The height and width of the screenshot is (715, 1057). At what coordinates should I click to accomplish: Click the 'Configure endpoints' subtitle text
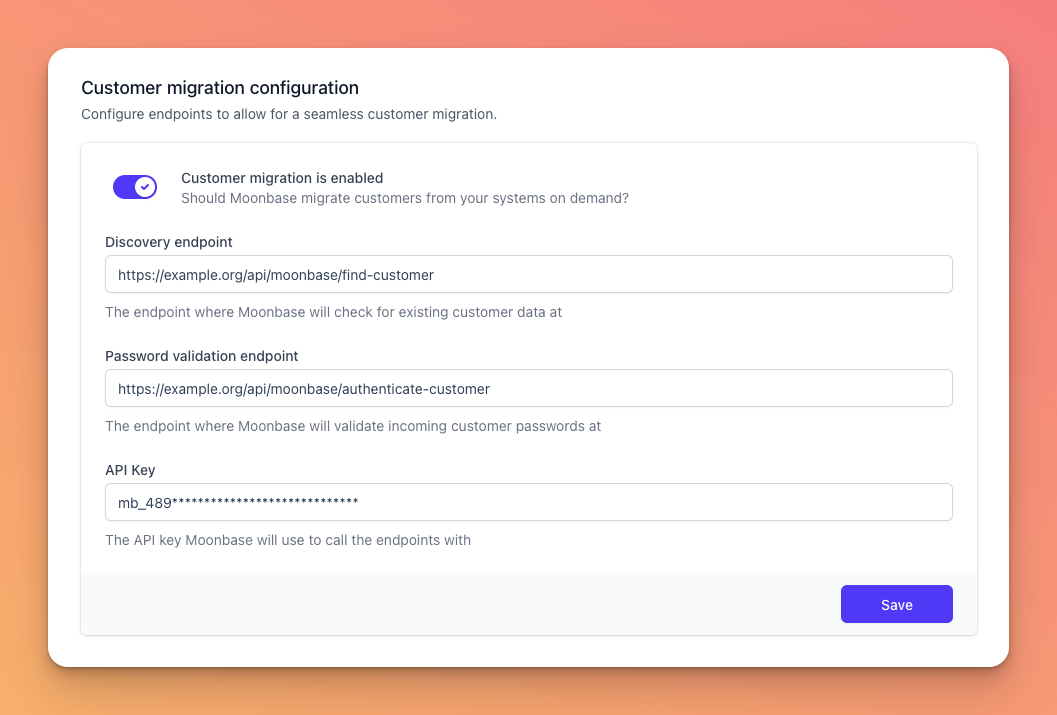pyautogui.click(x=289, y=114)
